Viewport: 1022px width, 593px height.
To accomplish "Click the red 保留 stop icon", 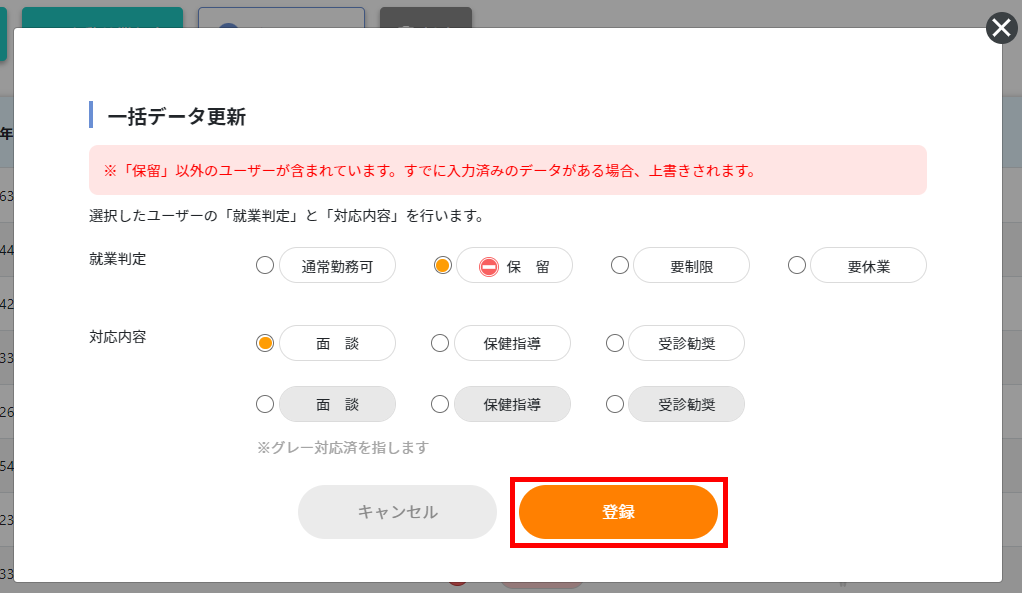I will pyautogui.click(x=489, y=267).
